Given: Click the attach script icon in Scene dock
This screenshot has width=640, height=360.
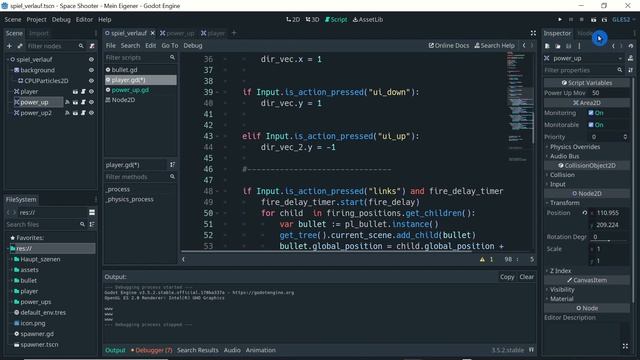Looking at the screenshot, I should click(92, 46).
